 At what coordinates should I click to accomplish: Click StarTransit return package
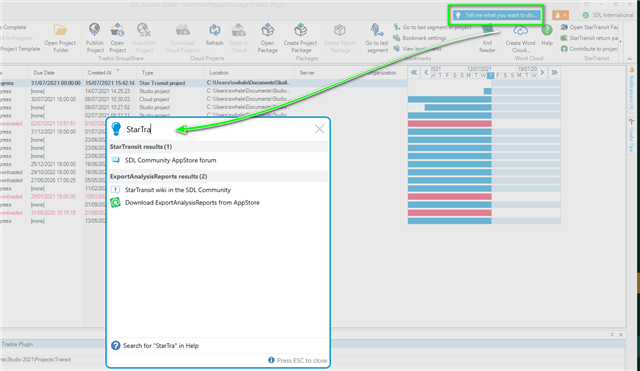[x=589, y=38]
